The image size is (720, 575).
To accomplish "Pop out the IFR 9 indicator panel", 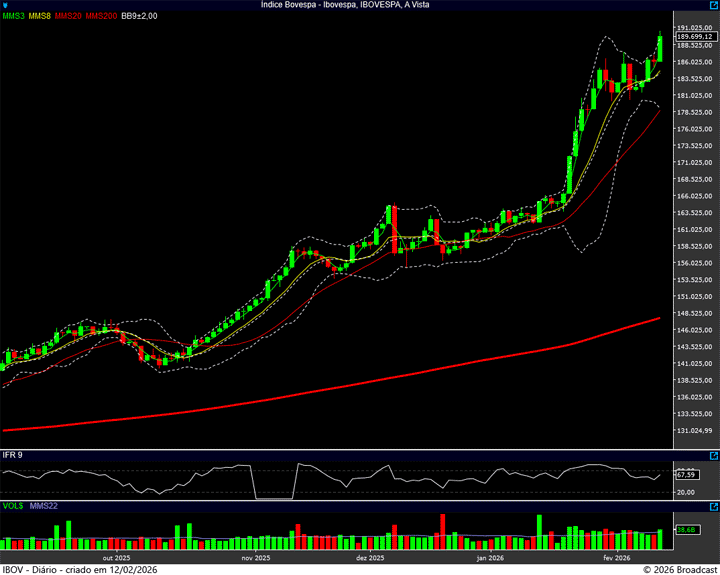I will pyautogui.click(x=712, y=455).
